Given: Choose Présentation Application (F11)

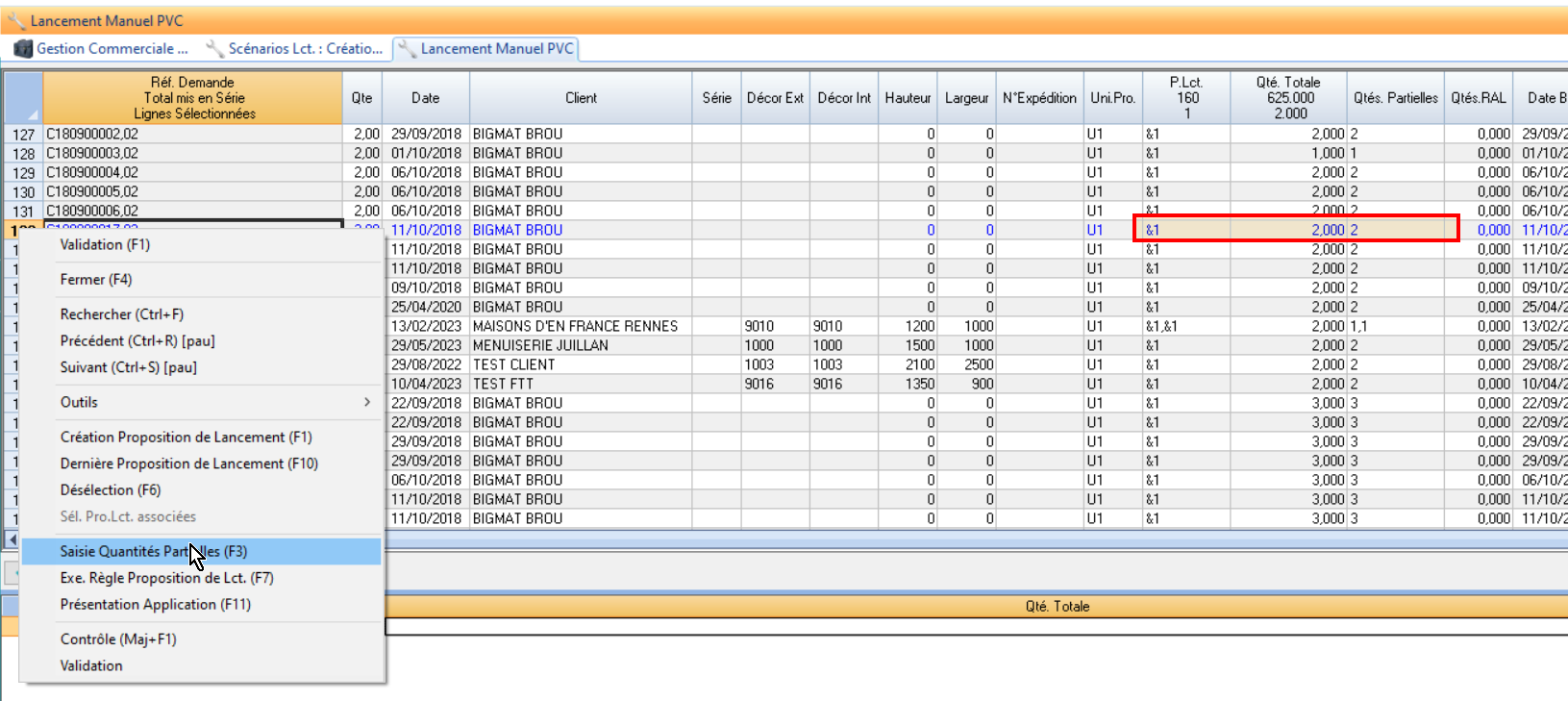Looking at the screenshot, I should tap(155, 604).
